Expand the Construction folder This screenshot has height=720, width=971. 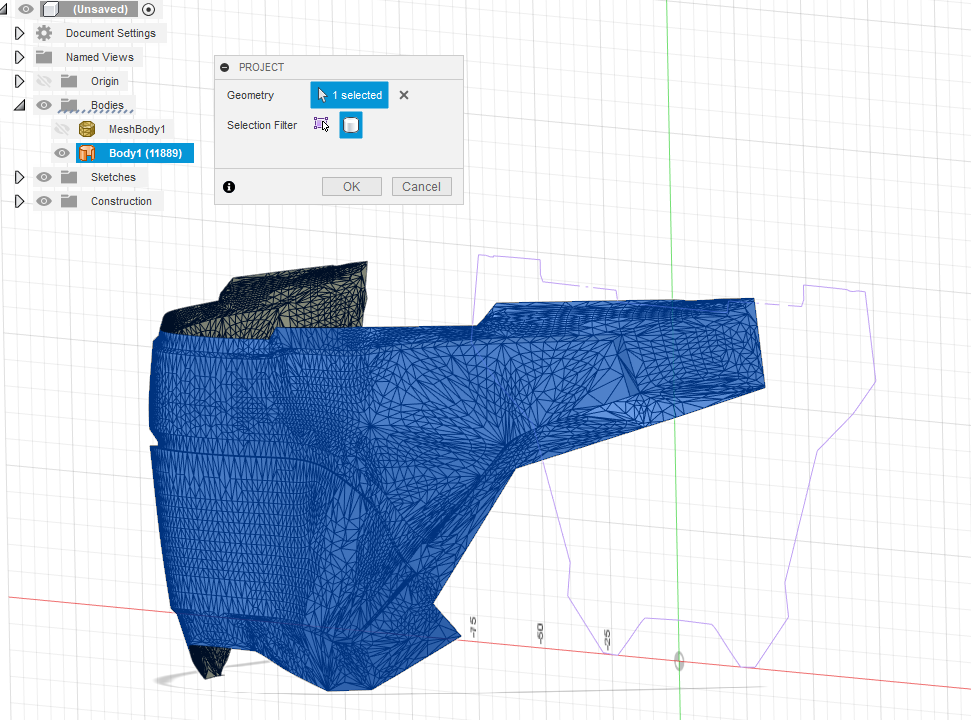point(19,201)
